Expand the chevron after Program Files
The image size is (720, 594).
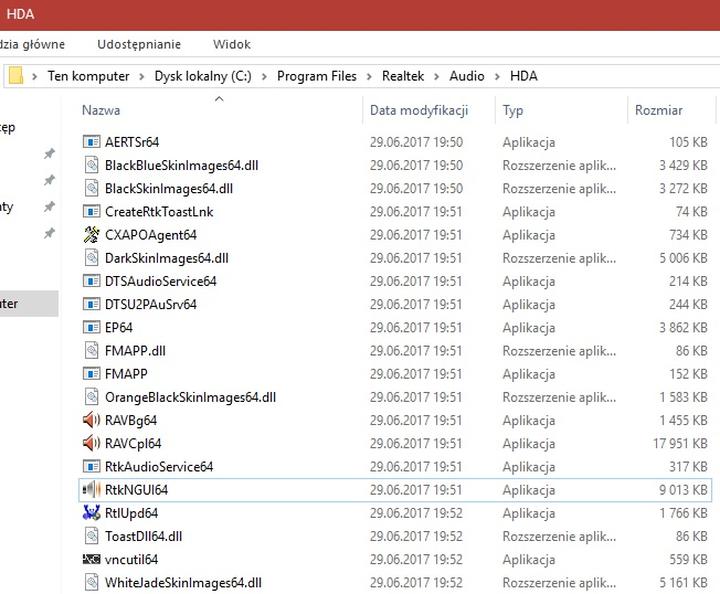(x=369, y=77)
